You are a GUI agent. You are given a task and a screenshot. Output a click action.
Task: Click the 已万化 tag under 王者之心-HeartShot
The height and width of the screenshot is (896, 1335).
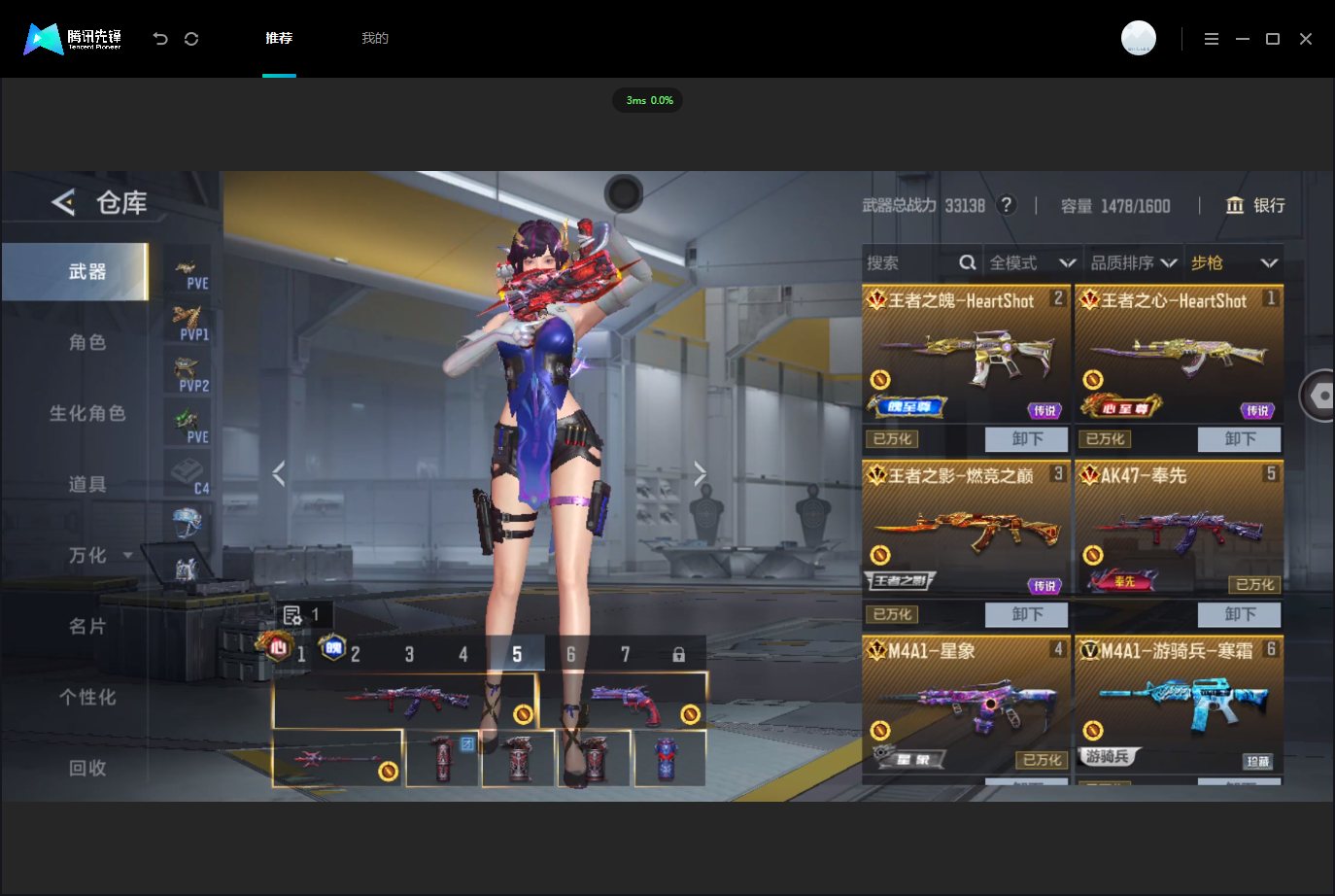point(1105,439)
